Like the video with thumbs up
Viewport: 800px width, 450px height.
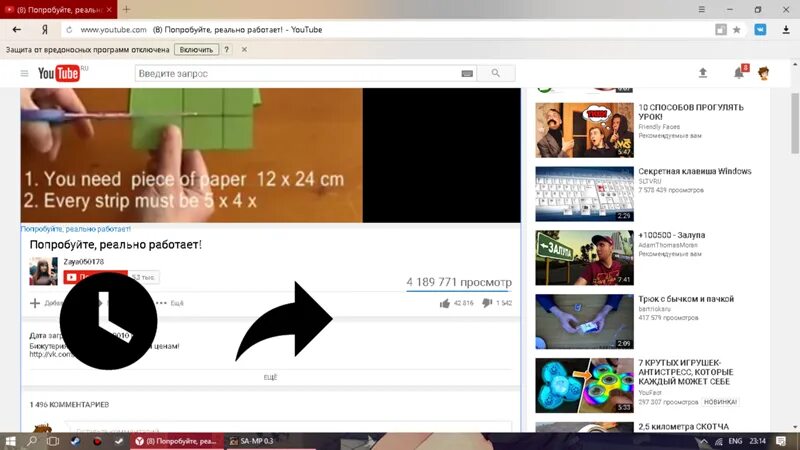[x=444, y=303]
